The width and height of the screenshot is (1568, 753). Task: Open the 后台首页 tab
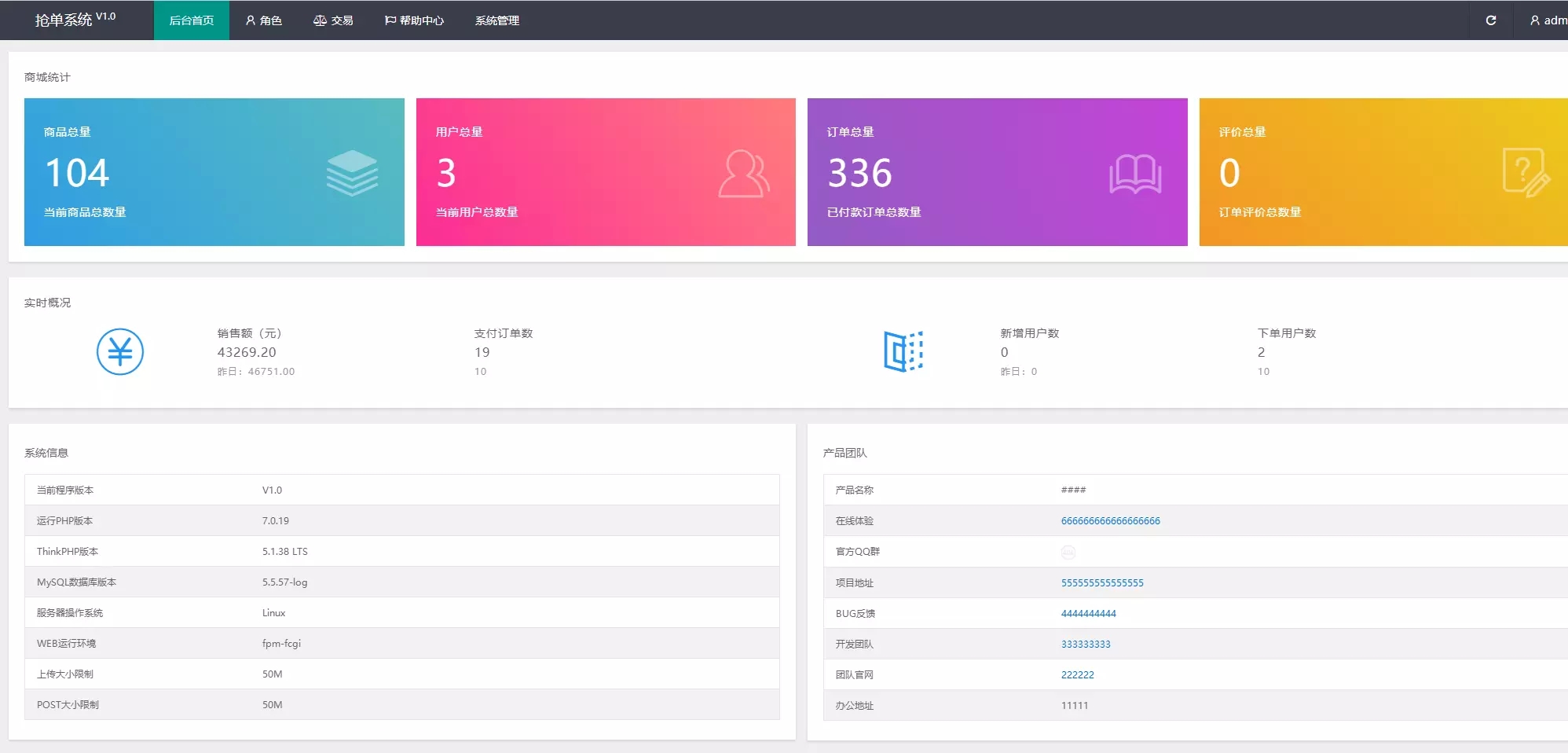click(192, 20)
